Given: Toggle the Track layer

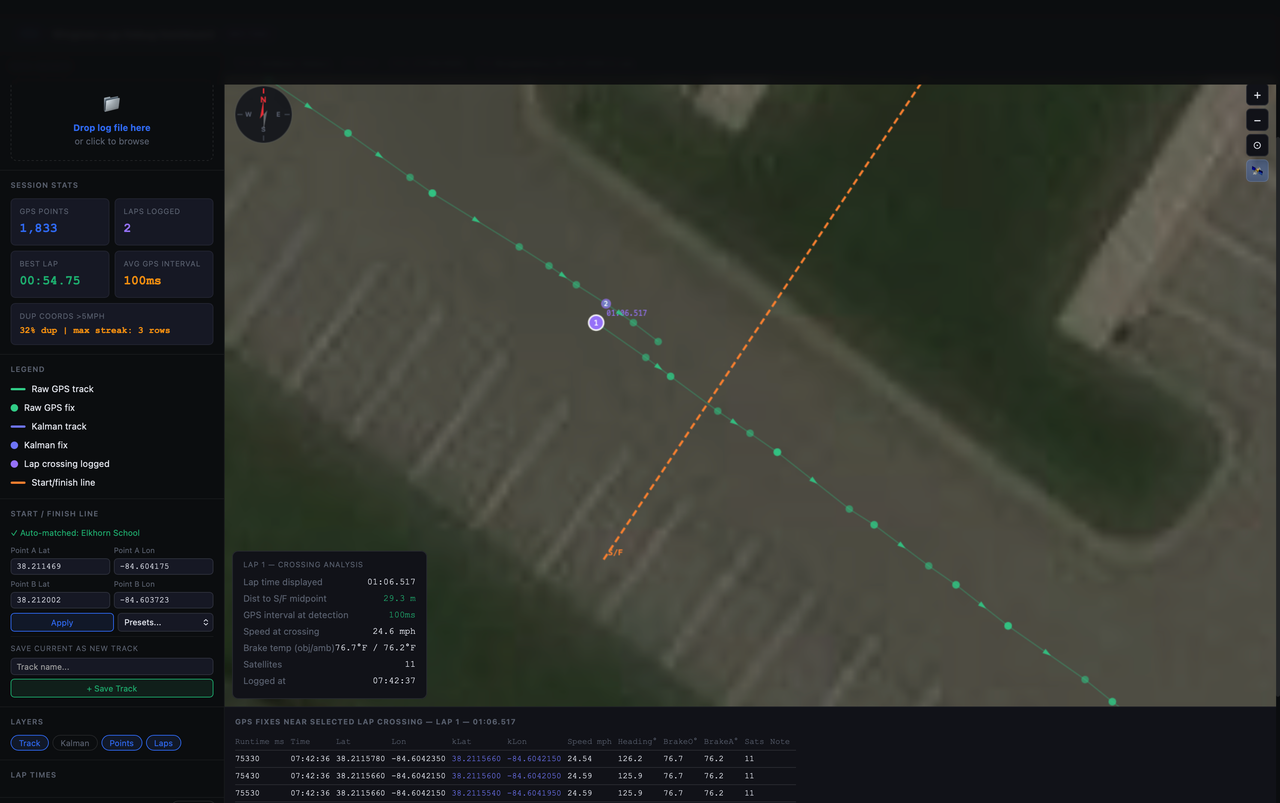Looking at the screenshot, I should [x=30, y=743].
